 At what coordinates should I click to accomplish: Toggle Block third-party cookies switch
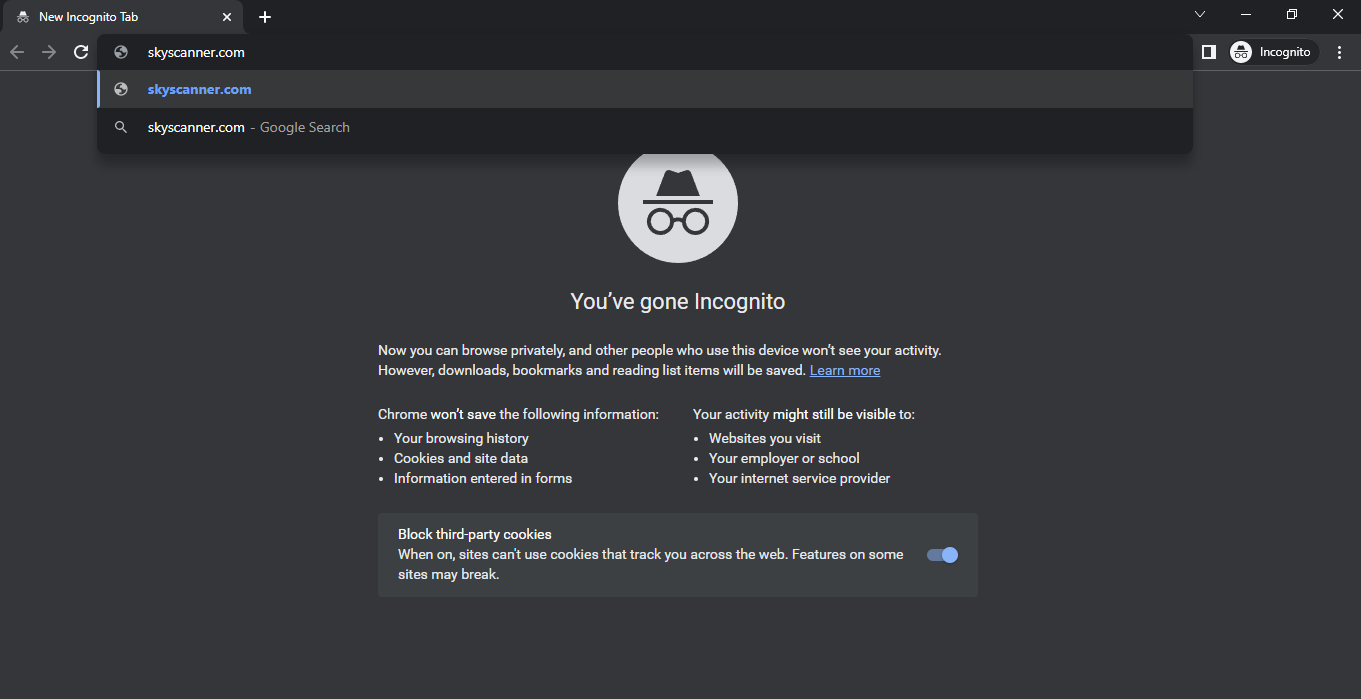pos(942,555)
